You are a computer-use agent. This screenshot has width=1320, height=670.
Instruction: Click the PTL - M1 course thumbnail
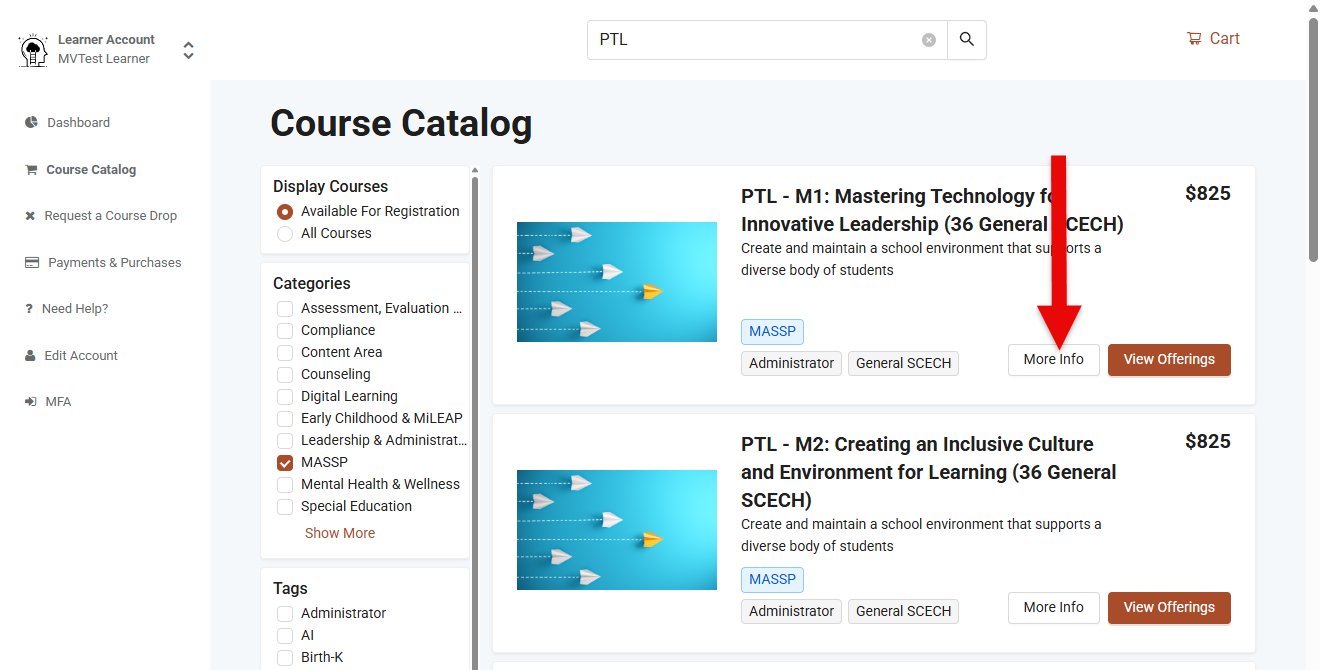617,282
